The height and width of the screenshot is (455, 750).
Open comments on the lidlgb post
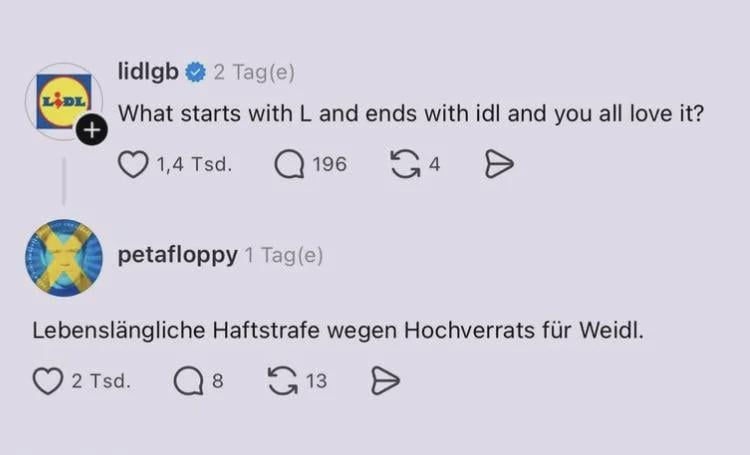point(289,165)
